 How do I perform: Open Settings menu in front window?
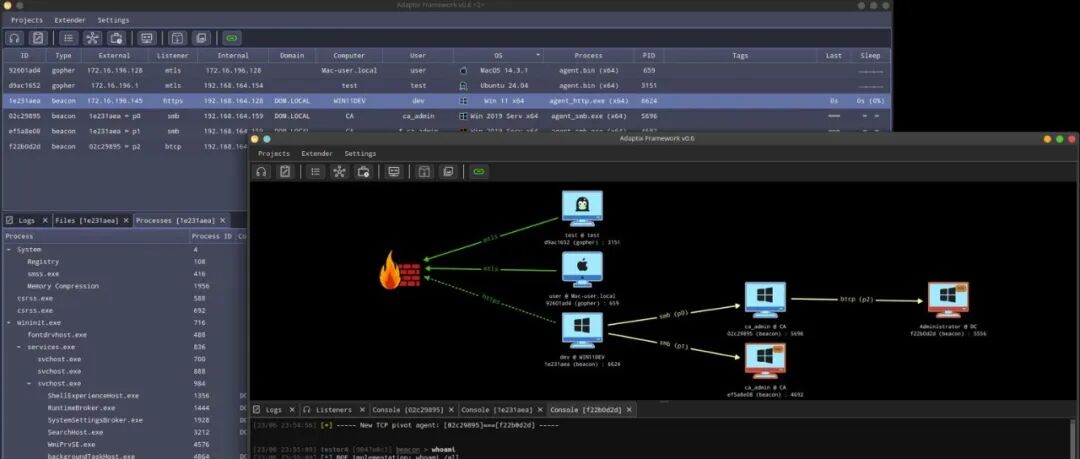[x=360, y=154]
